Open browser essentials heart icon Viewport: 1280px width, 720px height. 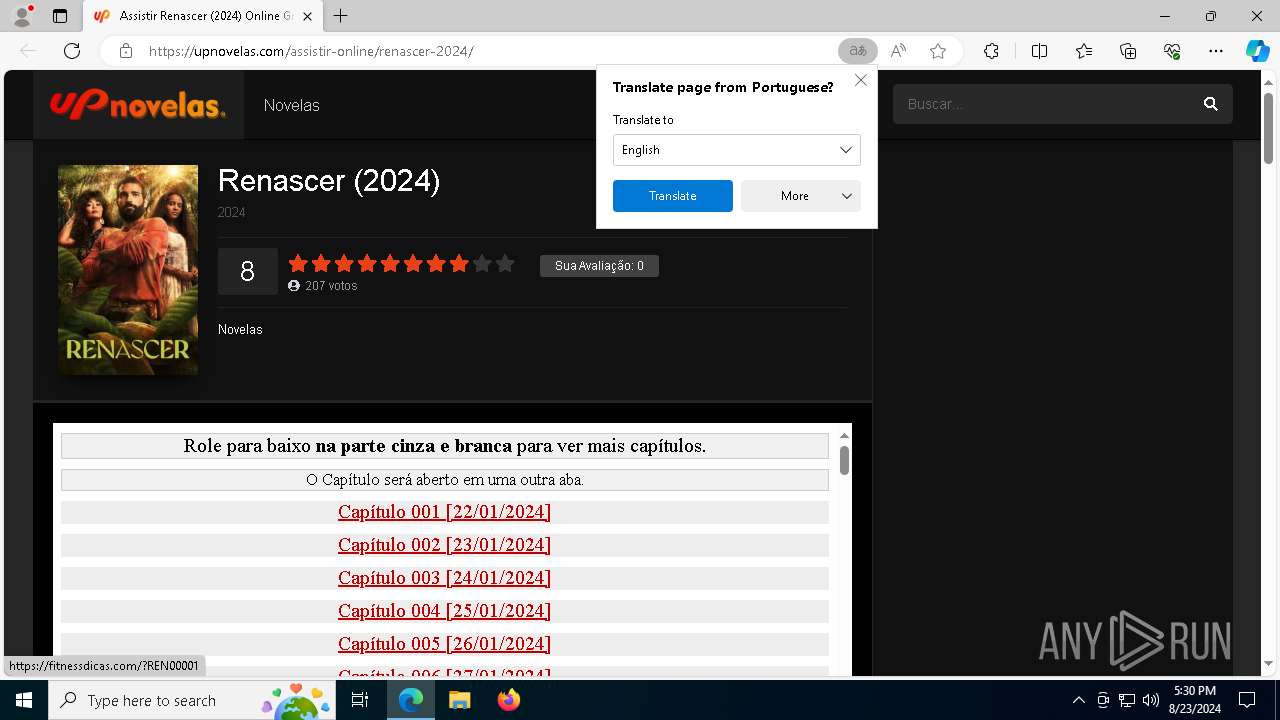click(1172, 51)
